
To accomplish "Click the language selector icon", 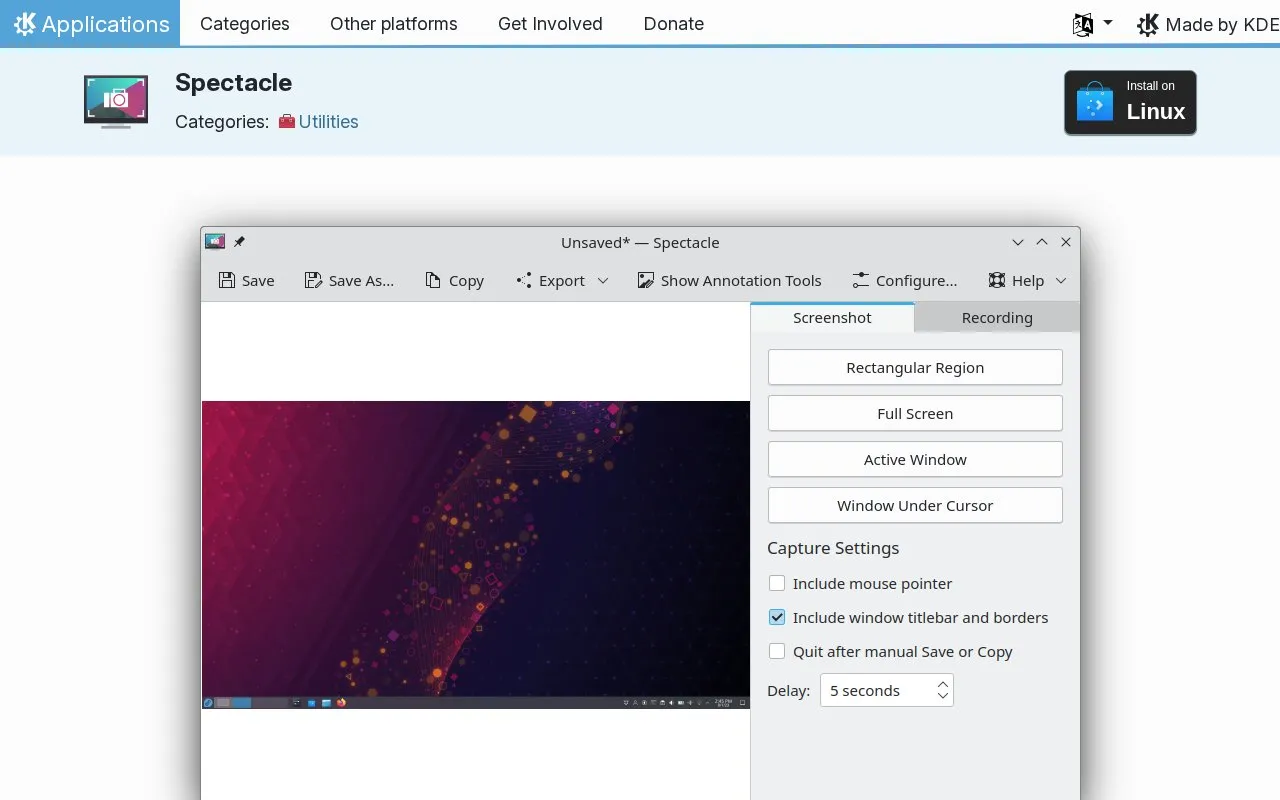I will (1082, 25).
